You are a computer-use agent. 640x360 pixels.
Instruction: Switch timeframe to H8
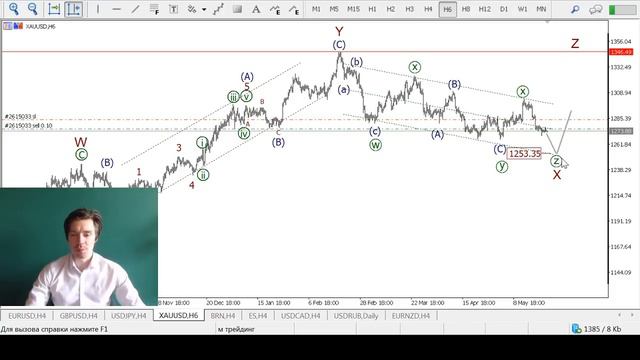click(x=466, y=9)
